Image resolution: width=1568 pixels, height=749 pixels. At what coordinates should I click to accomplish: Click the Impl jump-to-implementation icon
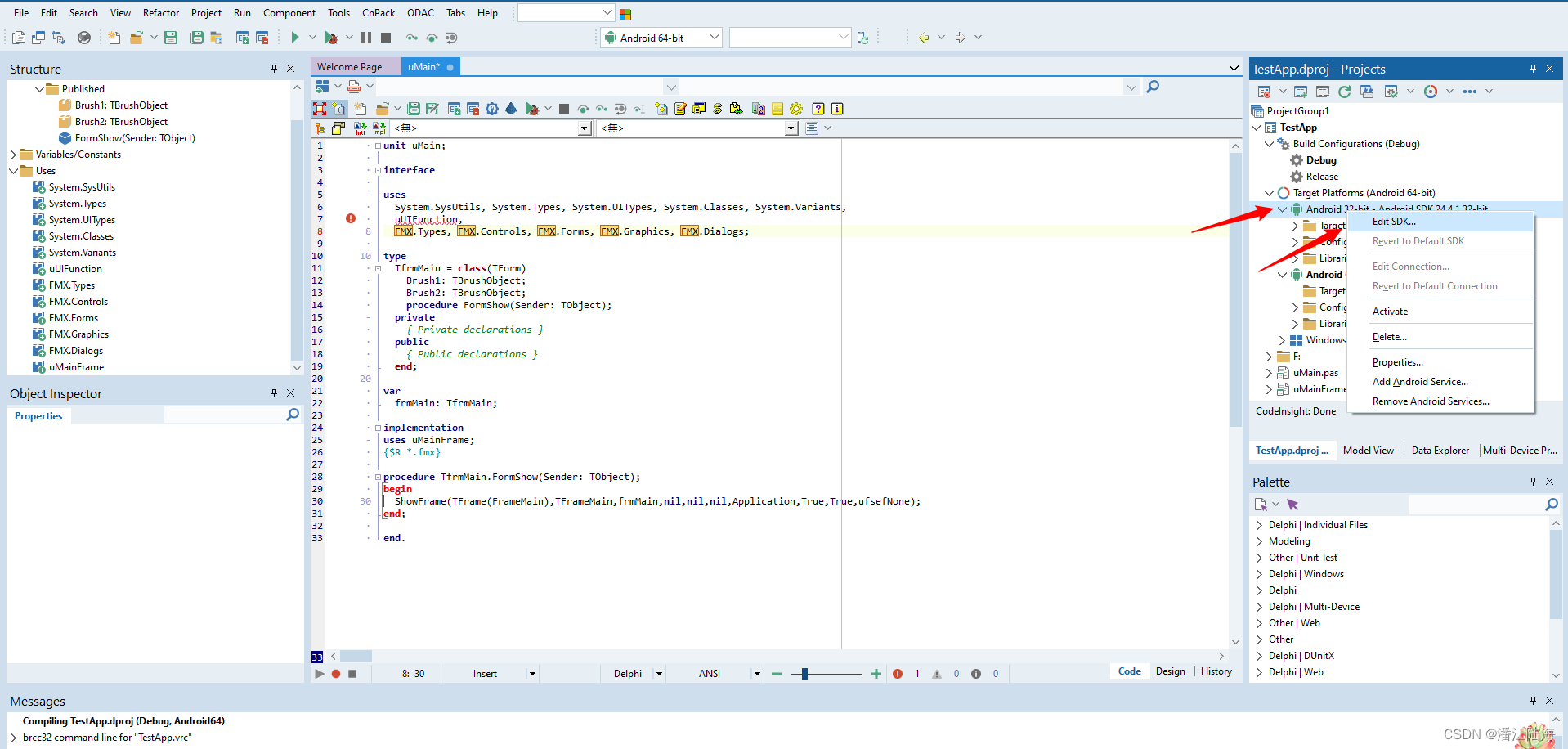click(x=379, y=128)
